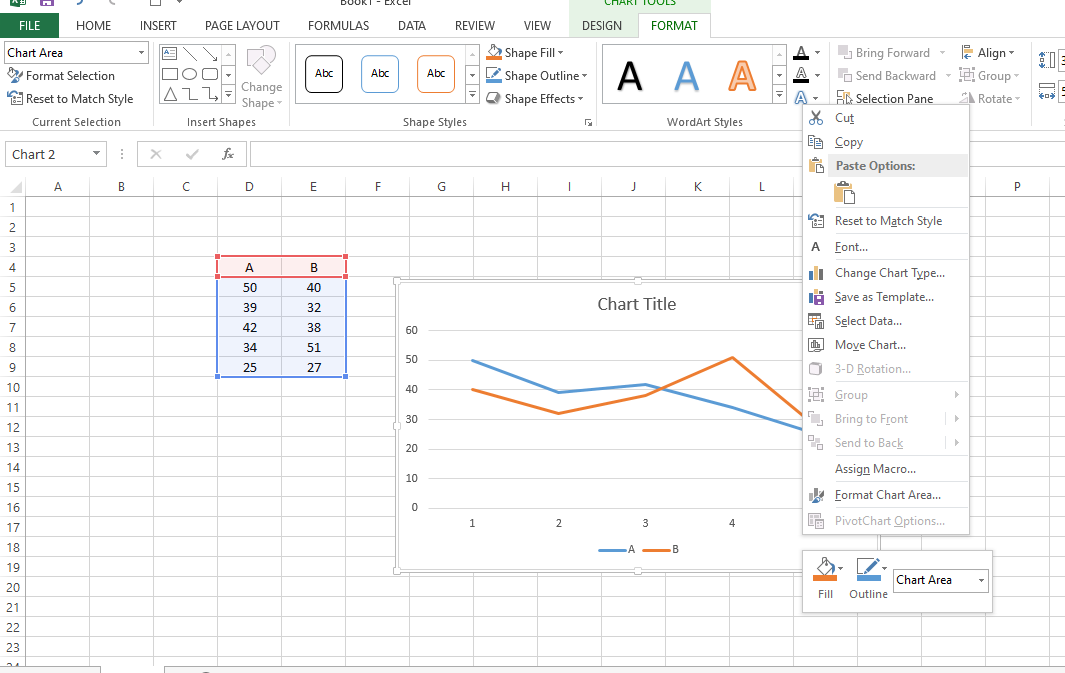Expand the Name Box dropdown showing Chart 2
1065x673 pixels.
(96, 154)
